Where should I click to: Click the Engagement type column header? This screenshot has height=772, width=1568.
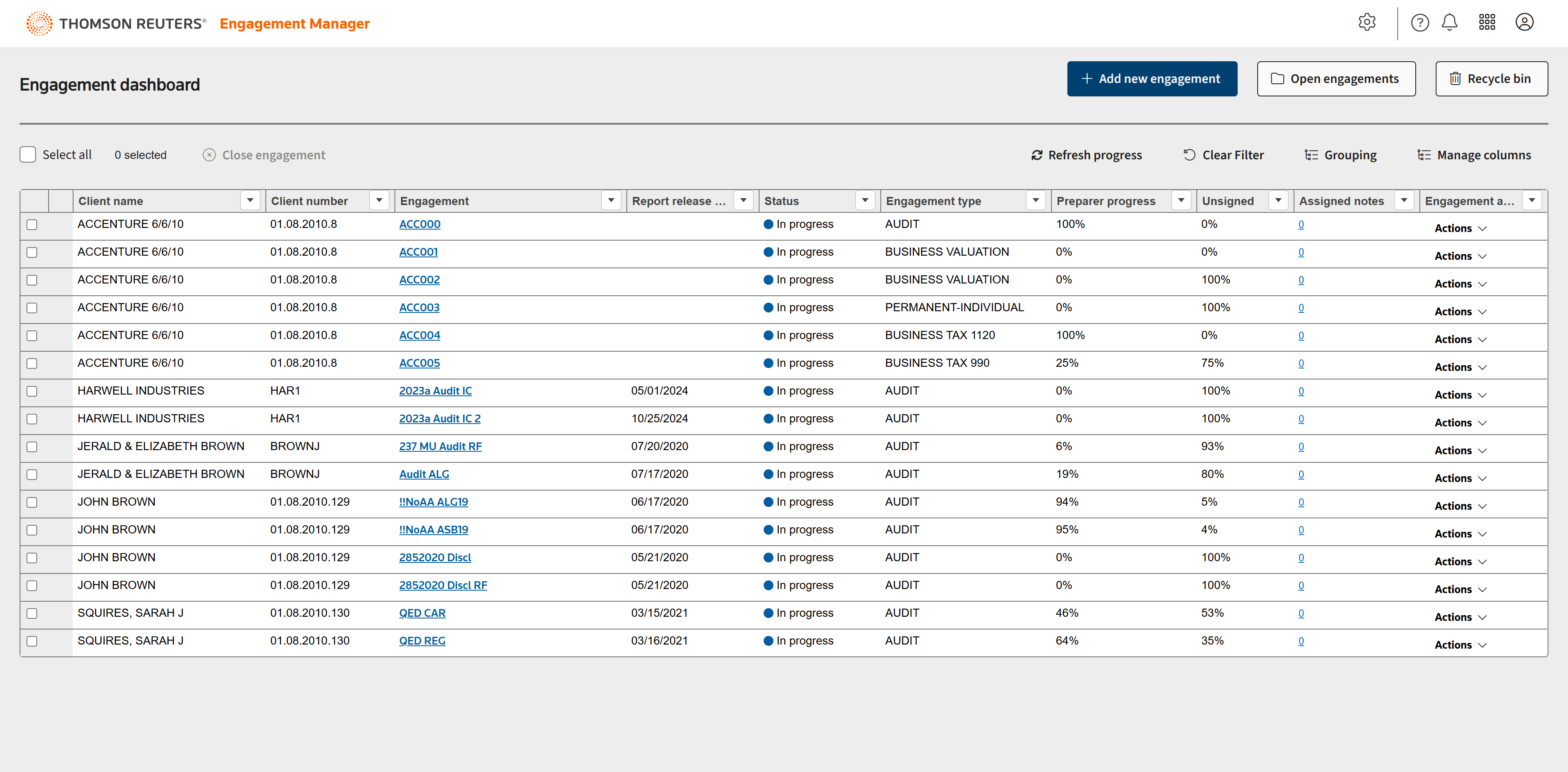click(933, 201)
